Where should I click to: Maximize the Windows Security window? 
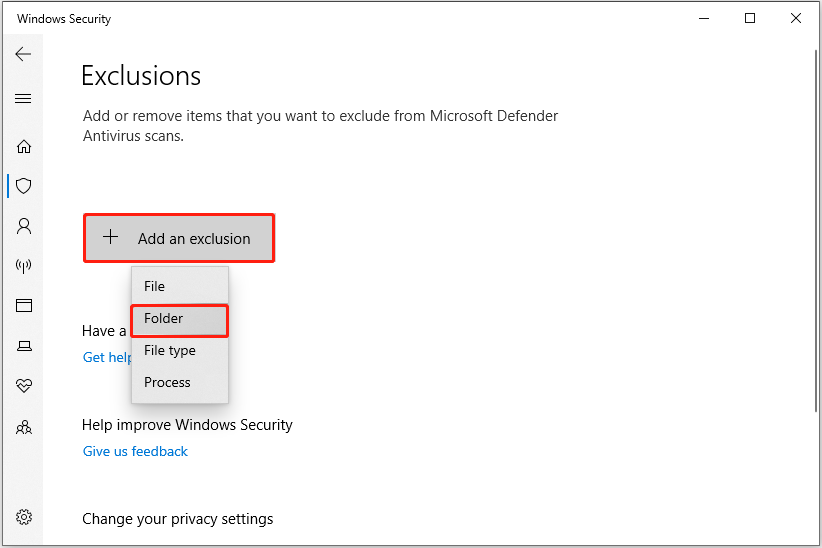[x=750, y=18]
